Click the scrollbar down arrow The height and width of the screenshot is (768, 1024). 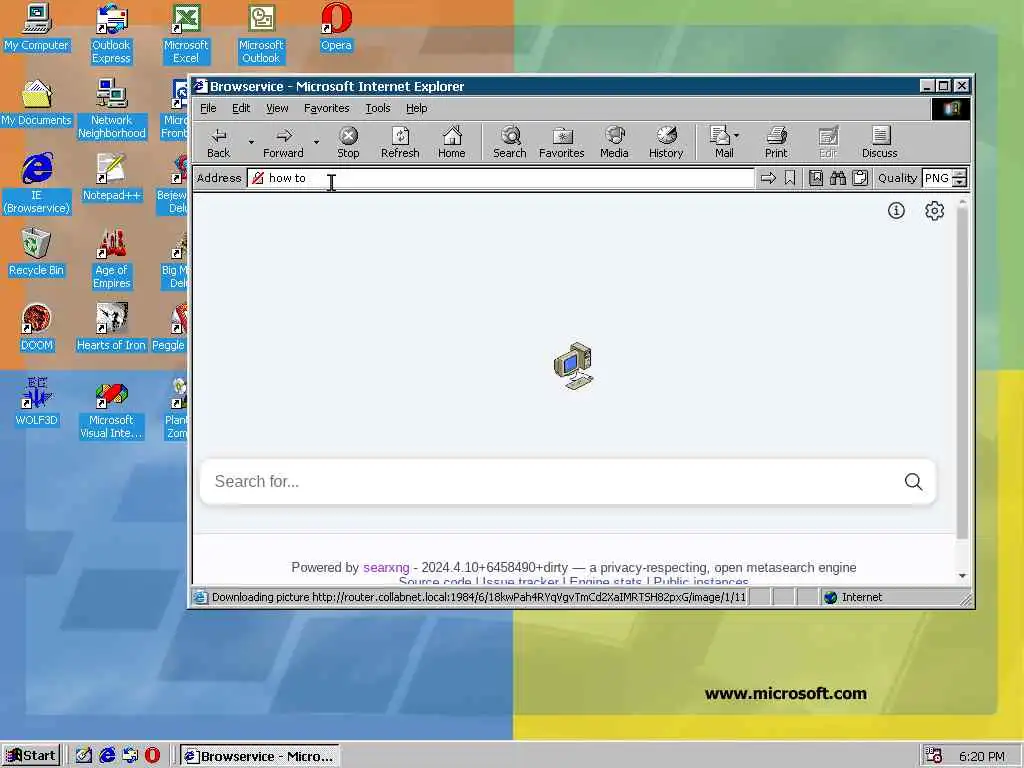click(x=962, y=576)
